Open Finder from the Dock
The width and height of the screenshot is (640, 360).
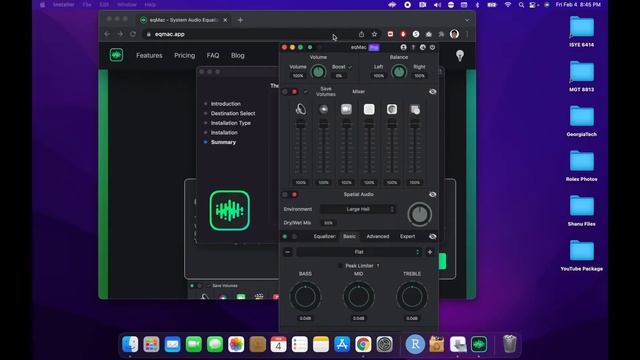130,344
